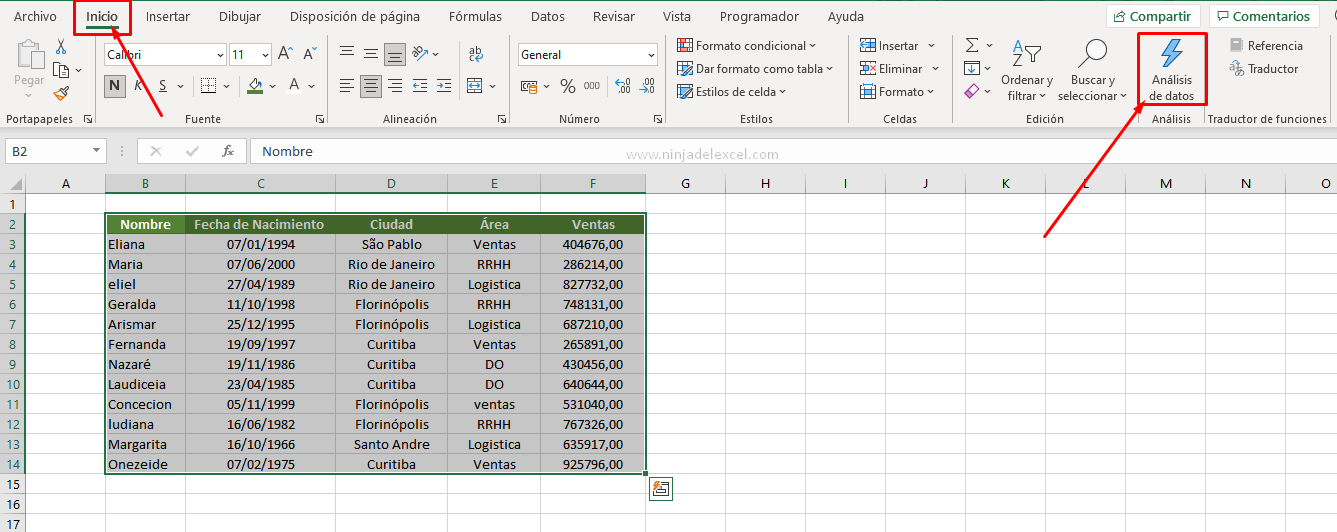This screenshot has height=532, width=1337.
Task: Open the Buscar y seleccionar dropdown
Action: 1092,70
